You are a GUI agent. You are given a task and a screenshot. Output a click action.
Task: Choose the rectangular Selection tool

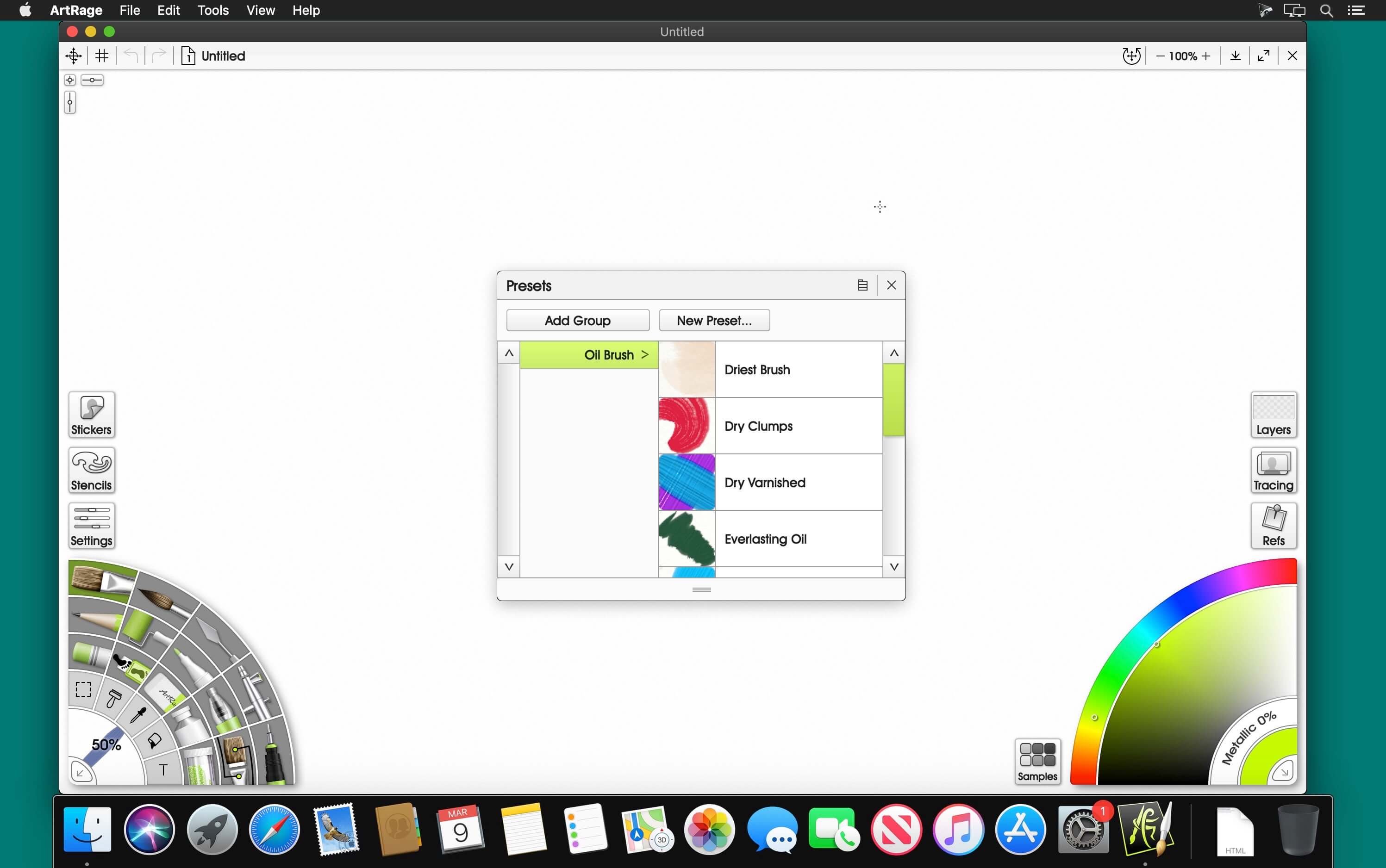83,689
